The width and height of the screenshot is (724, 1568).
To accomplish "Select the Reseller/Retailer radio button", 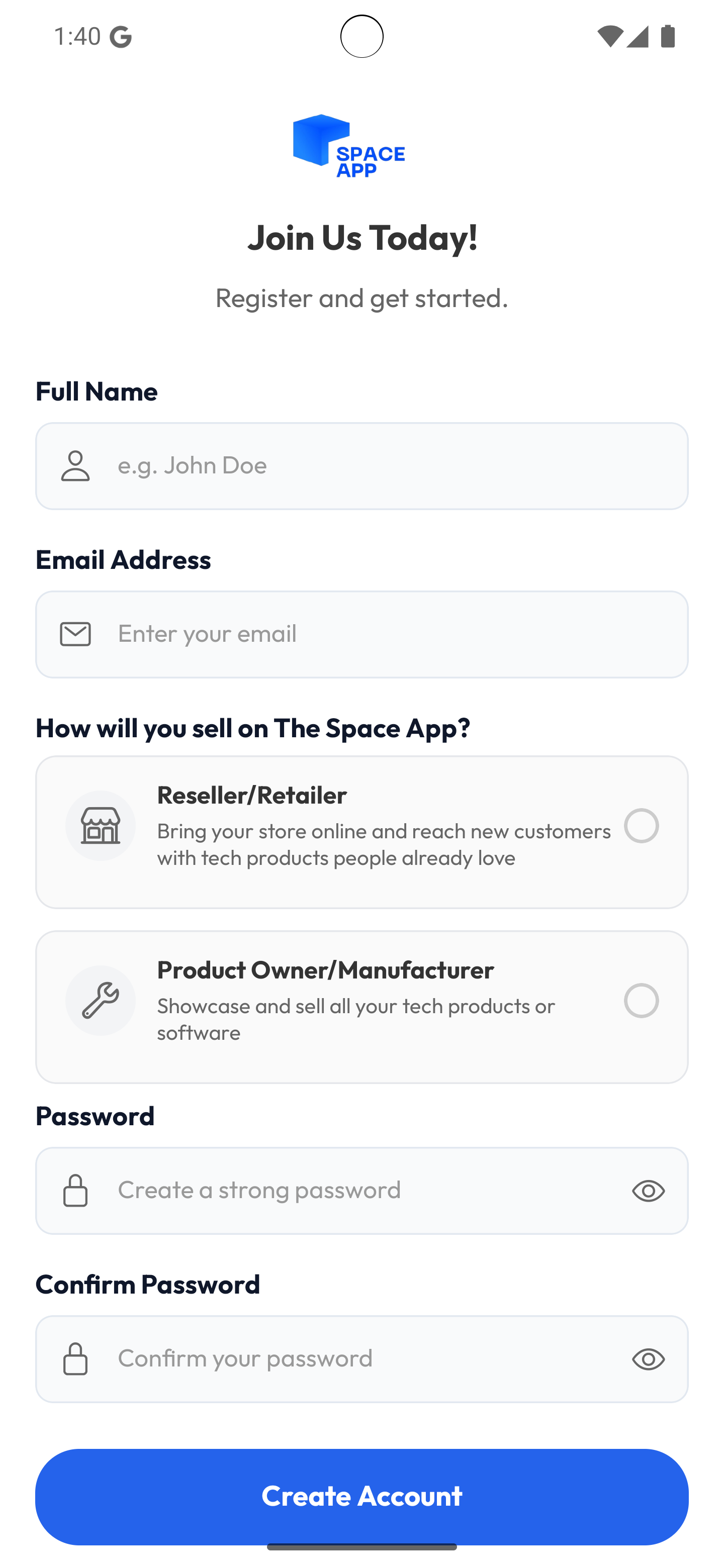I will tap(641, 825).
